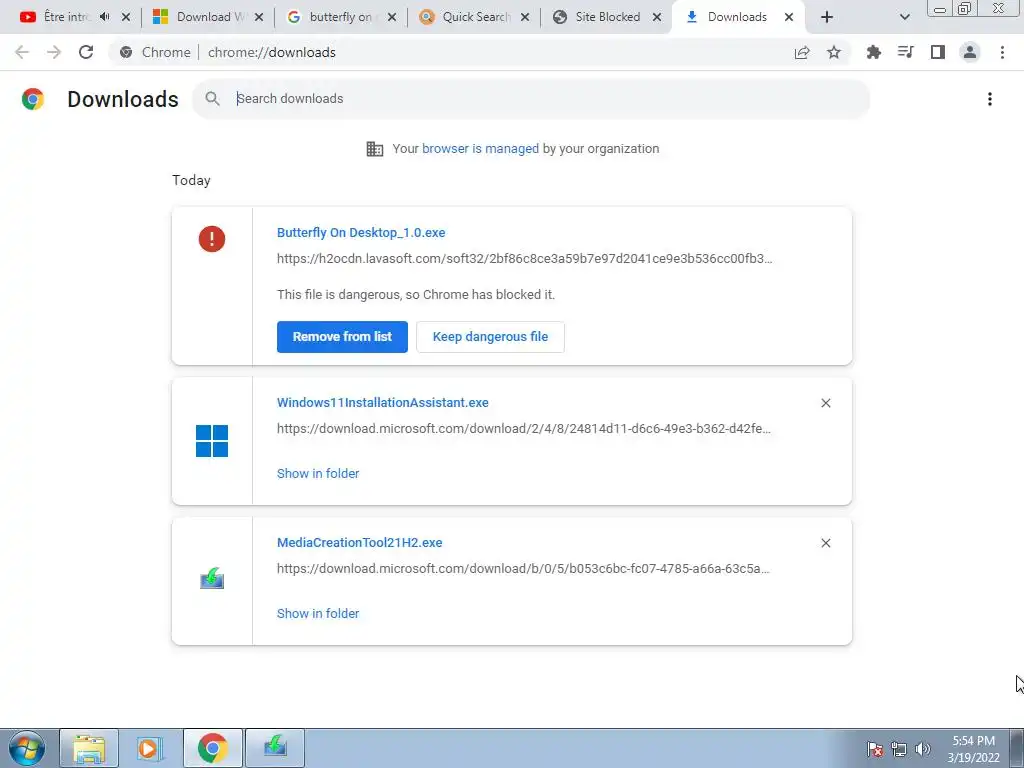The width and height of the screenshot is (1024, 768).
Task: Open the Extensions puzzle icon
Action: point(873,52)
